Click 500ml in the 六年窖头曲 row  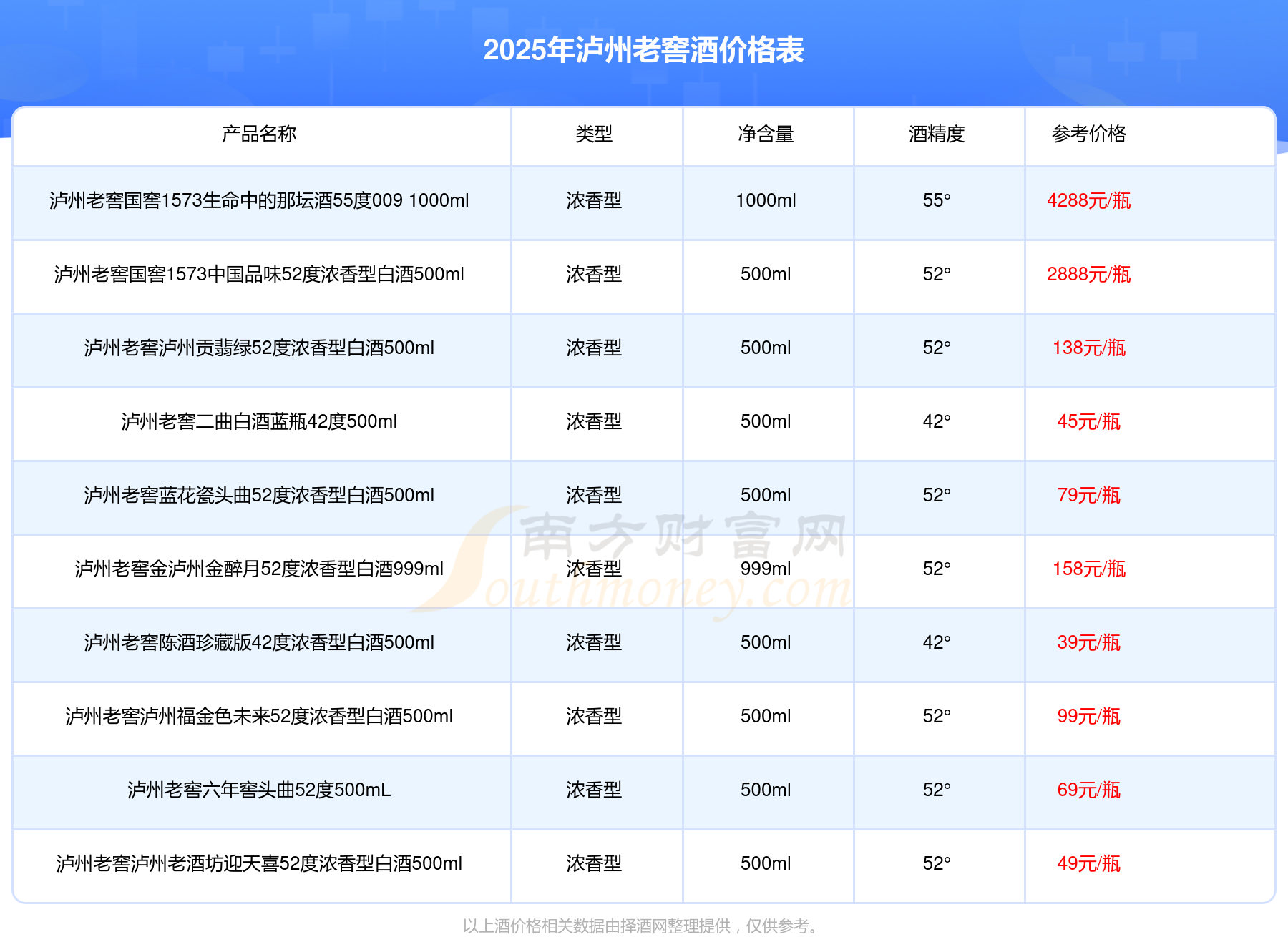point(766,790)
